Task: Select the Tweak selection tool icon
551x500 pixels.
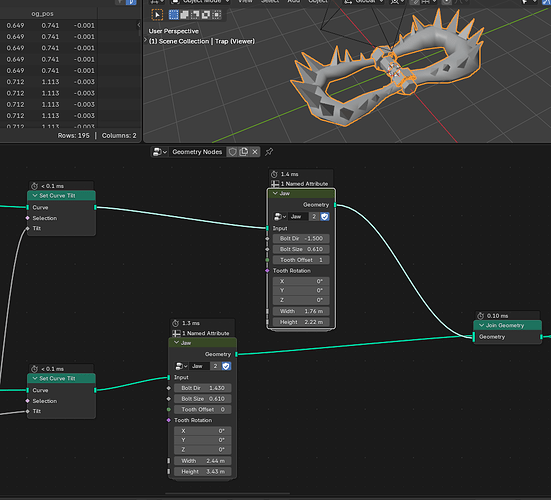Action: [157, 15]
